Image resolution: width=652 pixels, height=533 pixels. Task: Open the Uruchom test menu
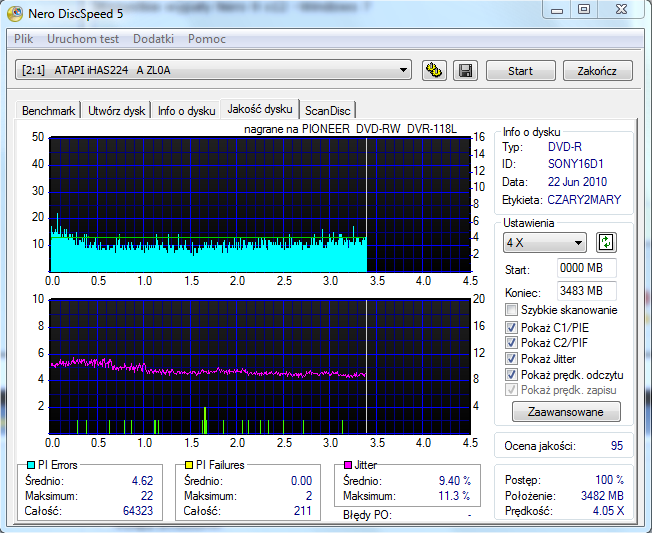click(x=83, y=39)
